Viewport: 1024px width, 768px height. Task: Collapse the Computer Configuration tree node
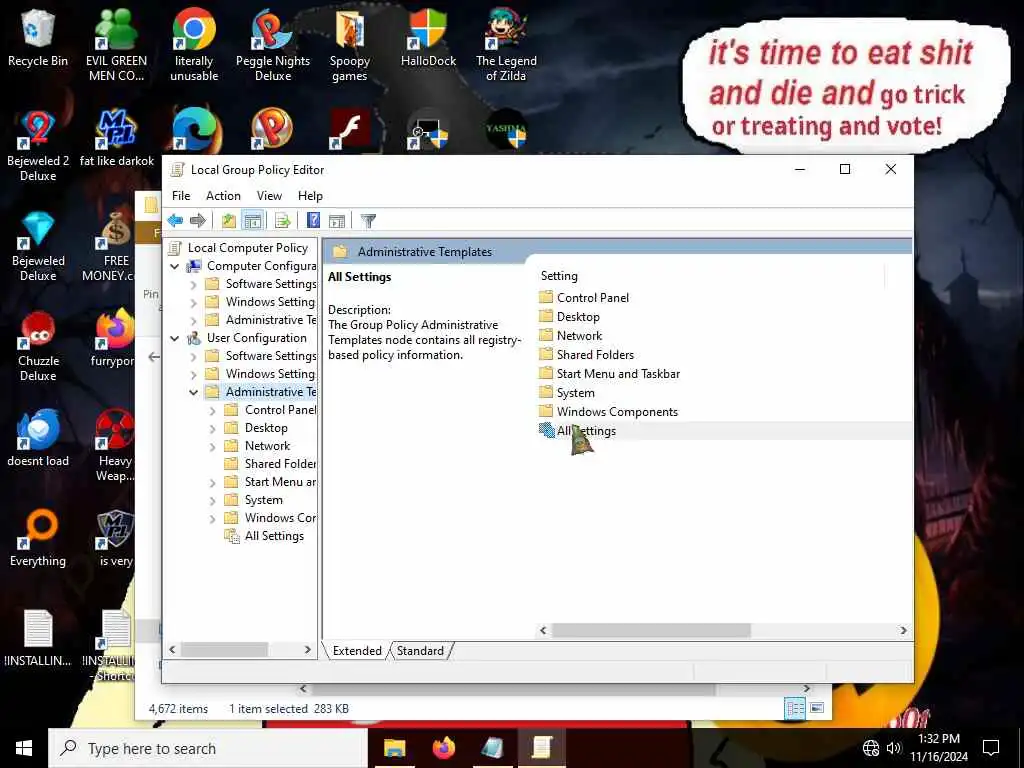[x=174, y=266]
